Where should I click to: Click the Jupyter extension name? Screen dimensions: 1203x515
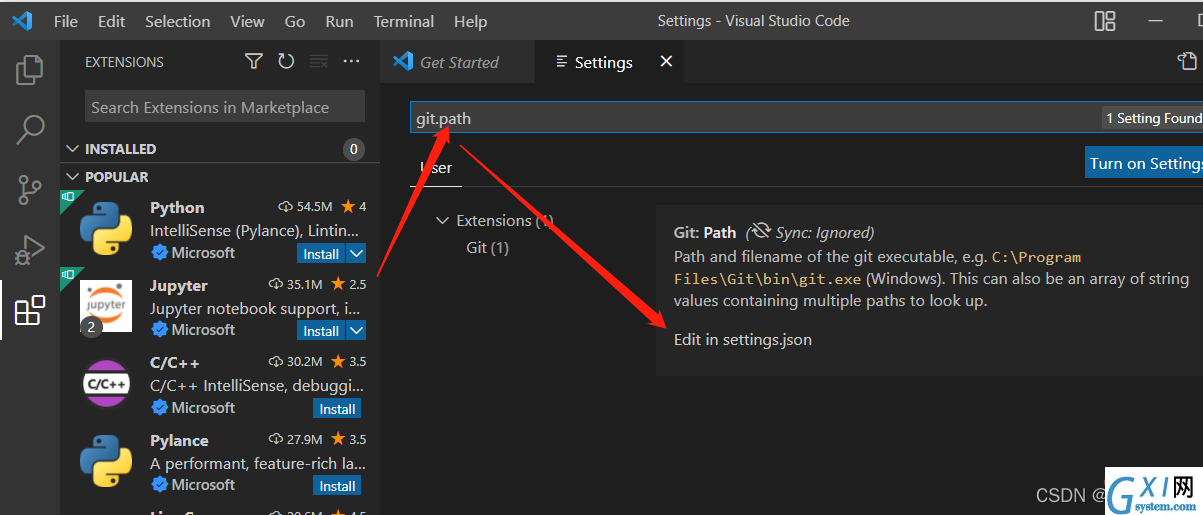point(179,285)
